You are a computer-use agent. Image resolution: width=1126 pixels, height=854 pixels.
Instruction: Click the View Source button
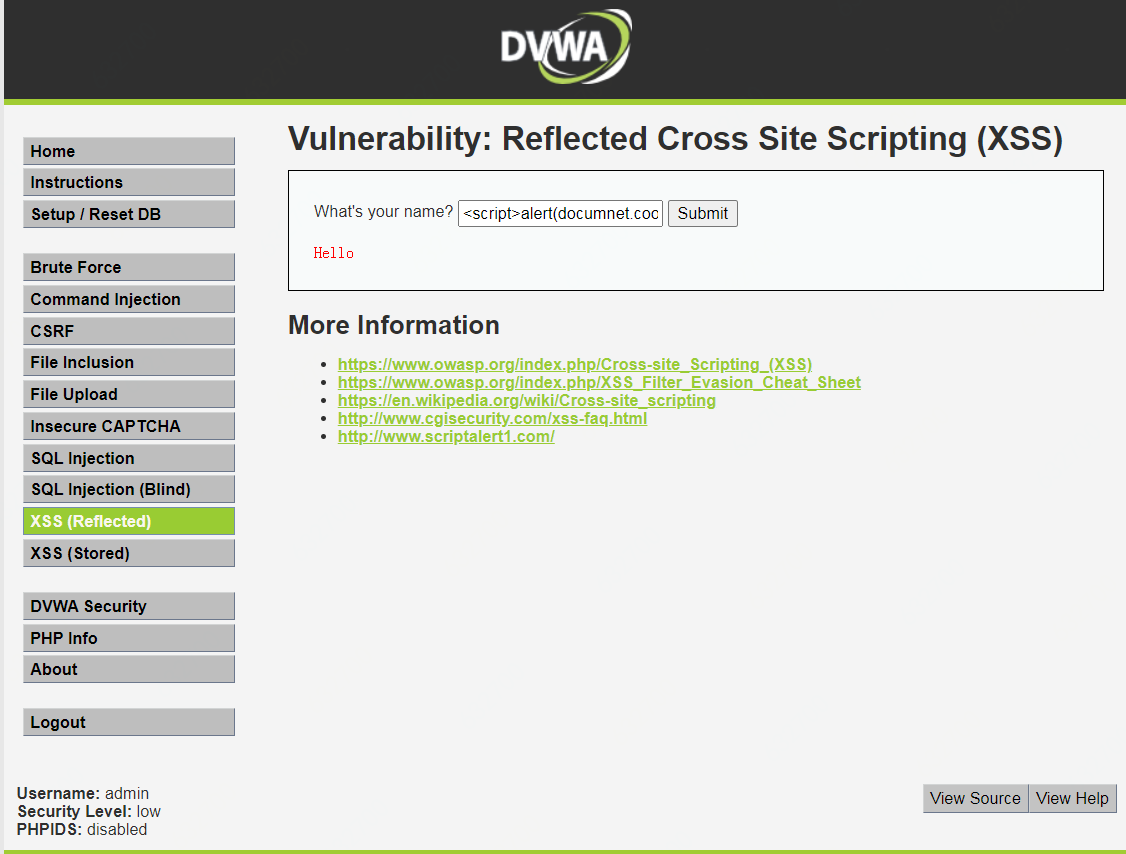click(975, 798)
